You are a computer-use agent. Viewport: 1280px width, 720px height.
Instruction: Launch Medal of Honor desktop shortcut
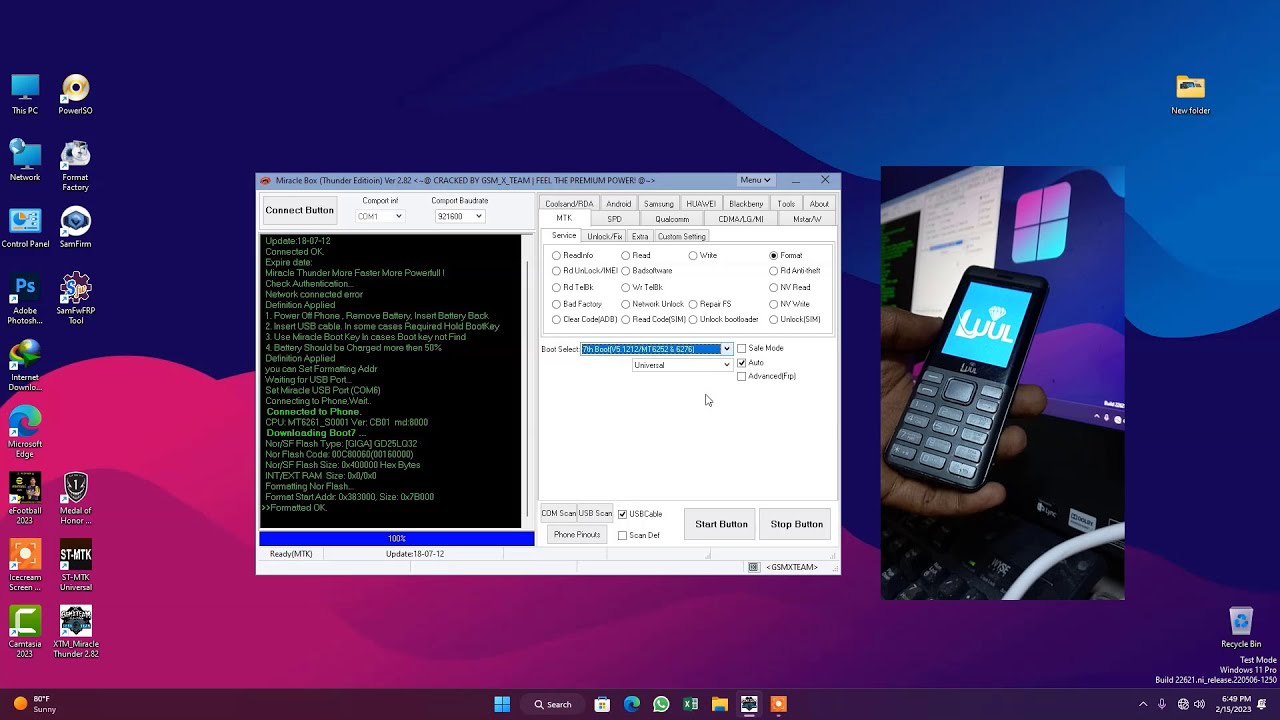tap(75, 499)
